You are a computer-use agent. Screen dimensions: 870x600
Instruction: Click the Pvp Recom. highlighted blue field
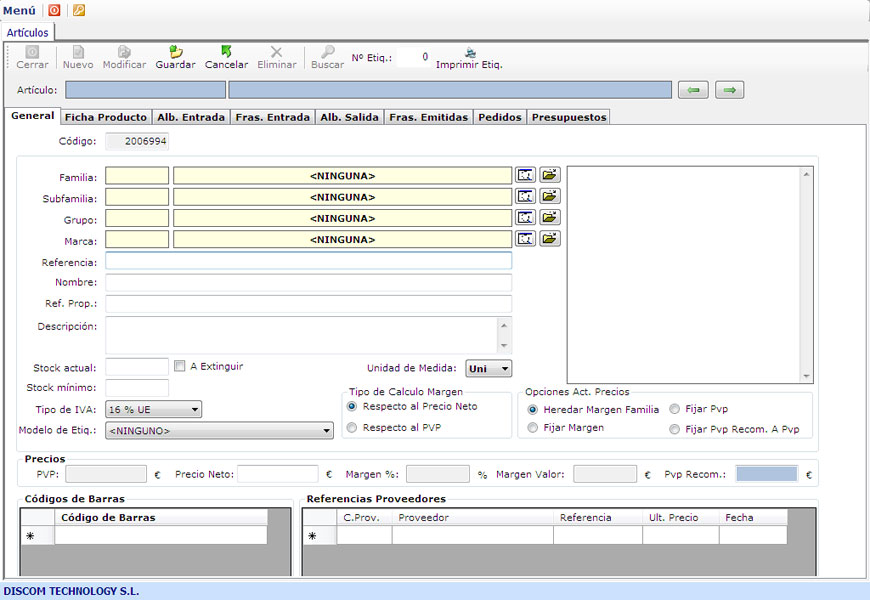766,474
